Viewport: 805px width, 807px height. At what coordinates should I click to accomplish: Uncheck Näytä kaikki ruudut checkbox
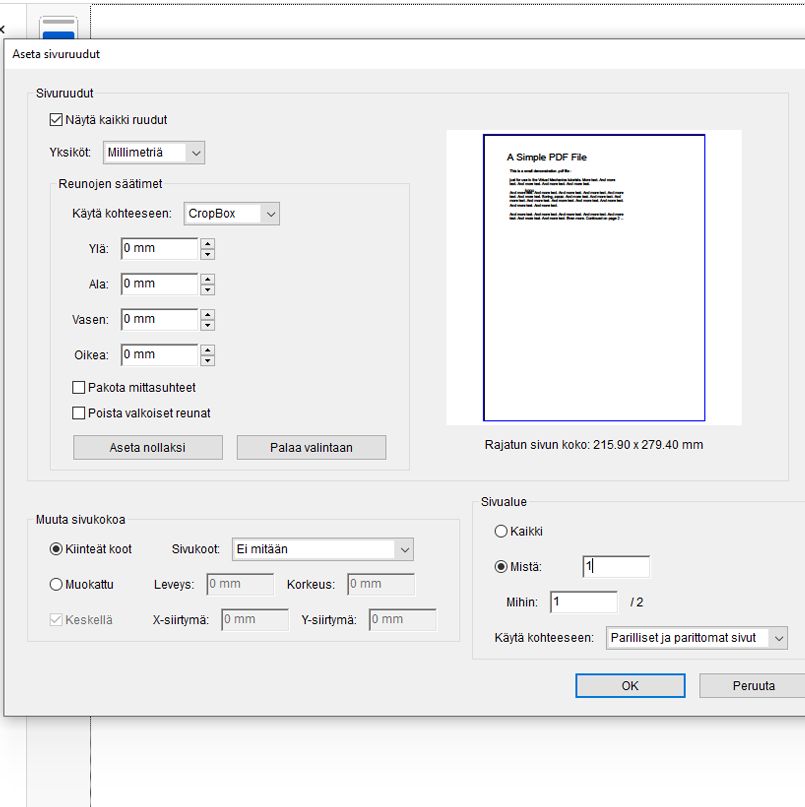(56, 120)
